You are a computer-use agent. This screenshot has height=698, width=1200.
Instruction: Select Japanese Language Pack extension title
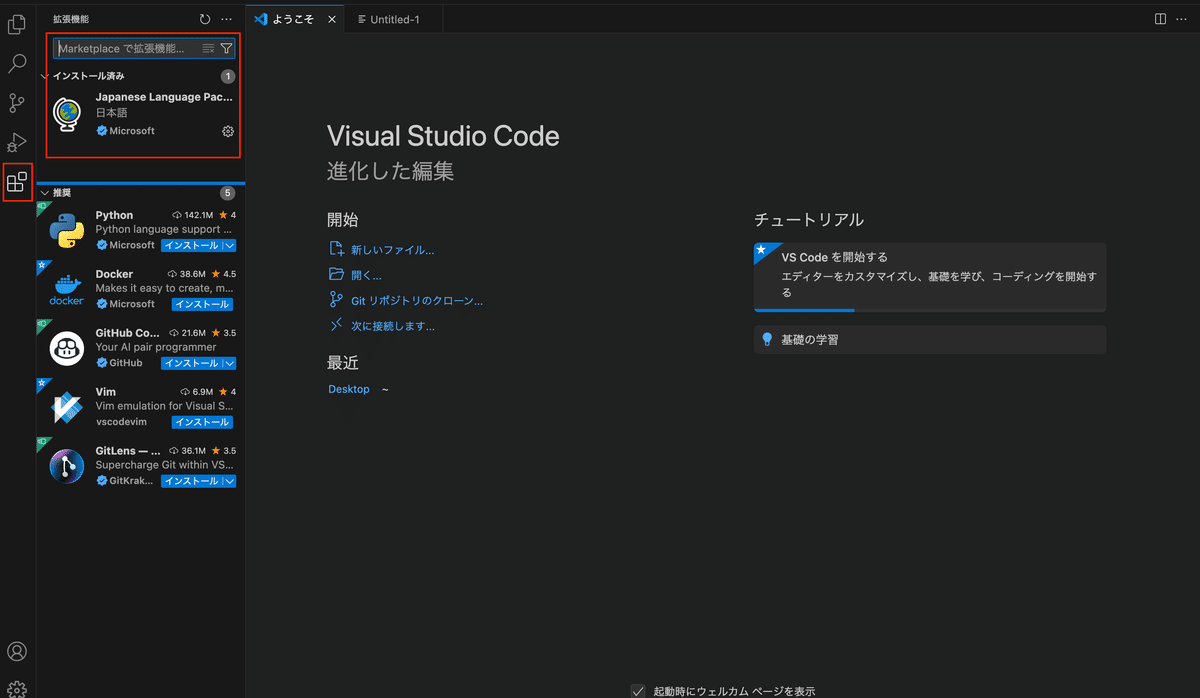click(164, 97)
